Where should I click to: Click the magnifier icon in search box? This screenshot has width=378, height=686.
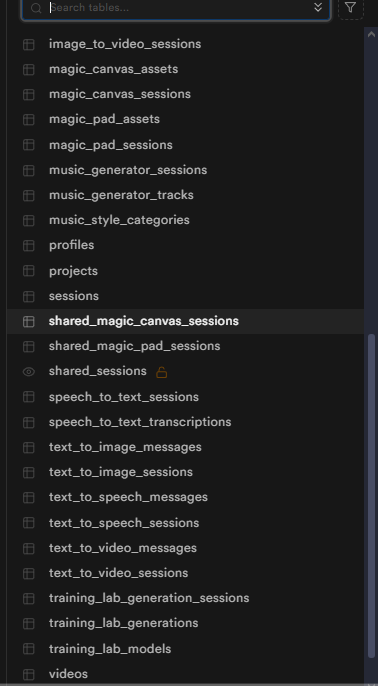pyautogui.click(x=36, y=8)
